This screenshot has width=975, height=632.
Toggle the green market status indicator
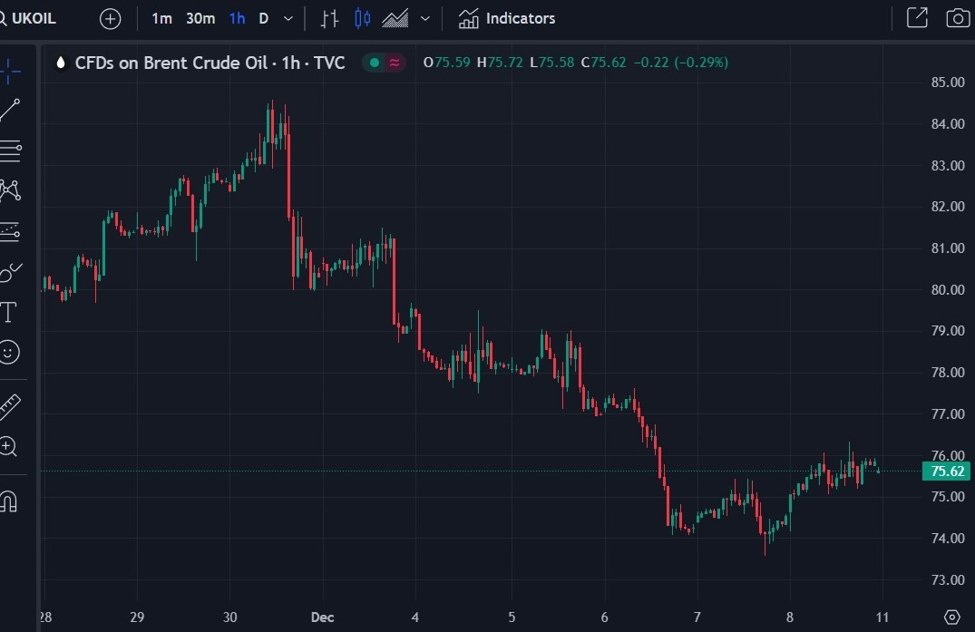[x=375, y=63]
